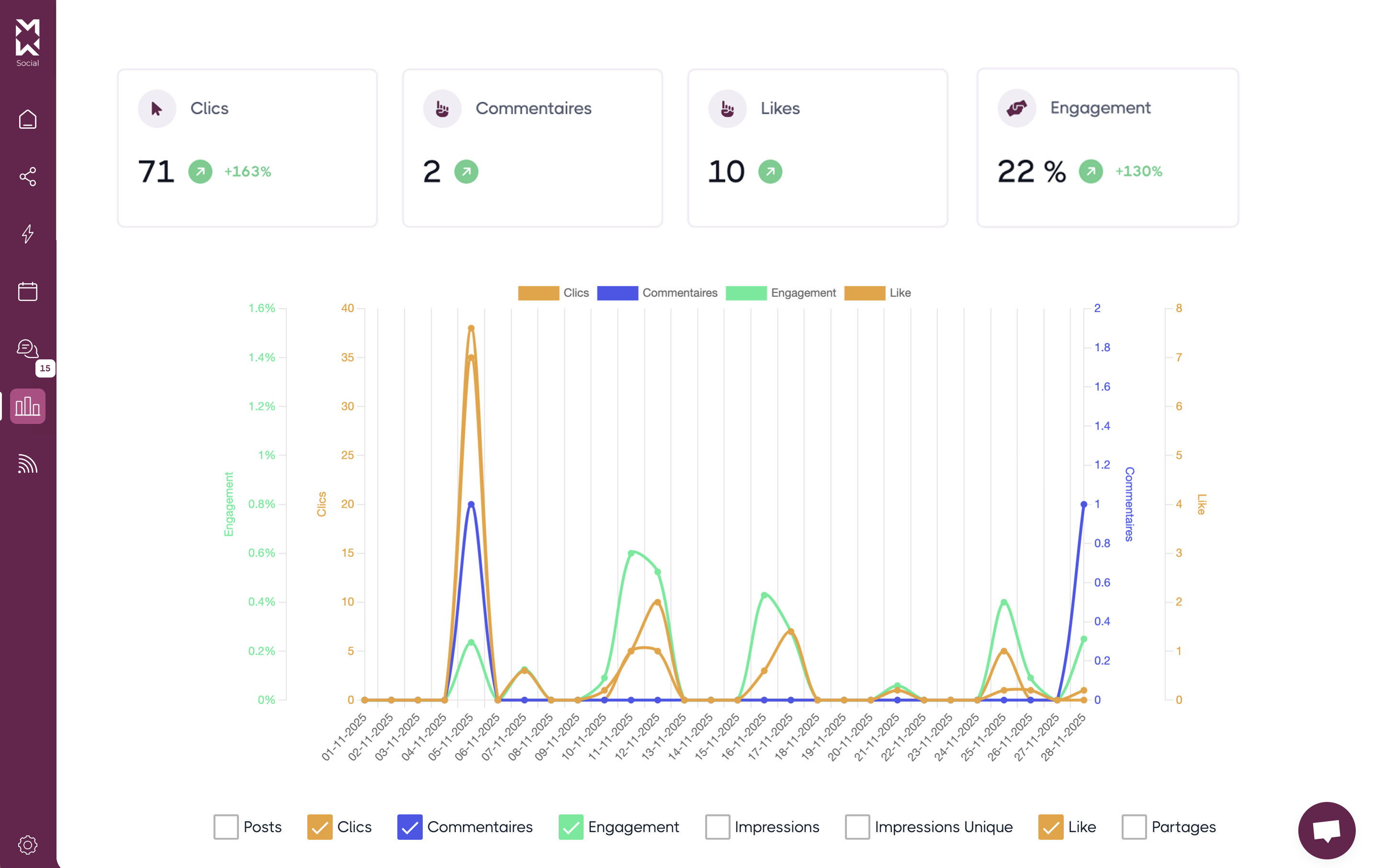Uncheck the Clics checkbox
1373x868 pixels.
(319, 827)
